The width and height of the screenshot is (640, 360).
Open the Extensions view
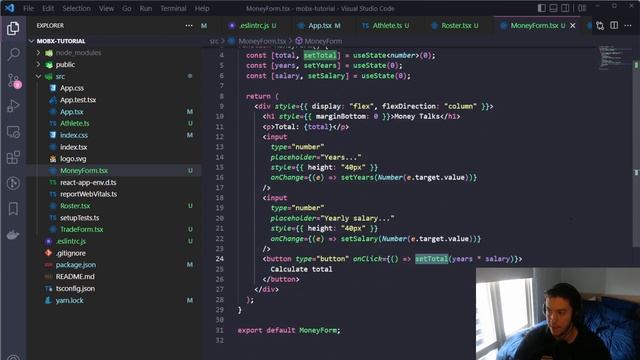[13, 157]
